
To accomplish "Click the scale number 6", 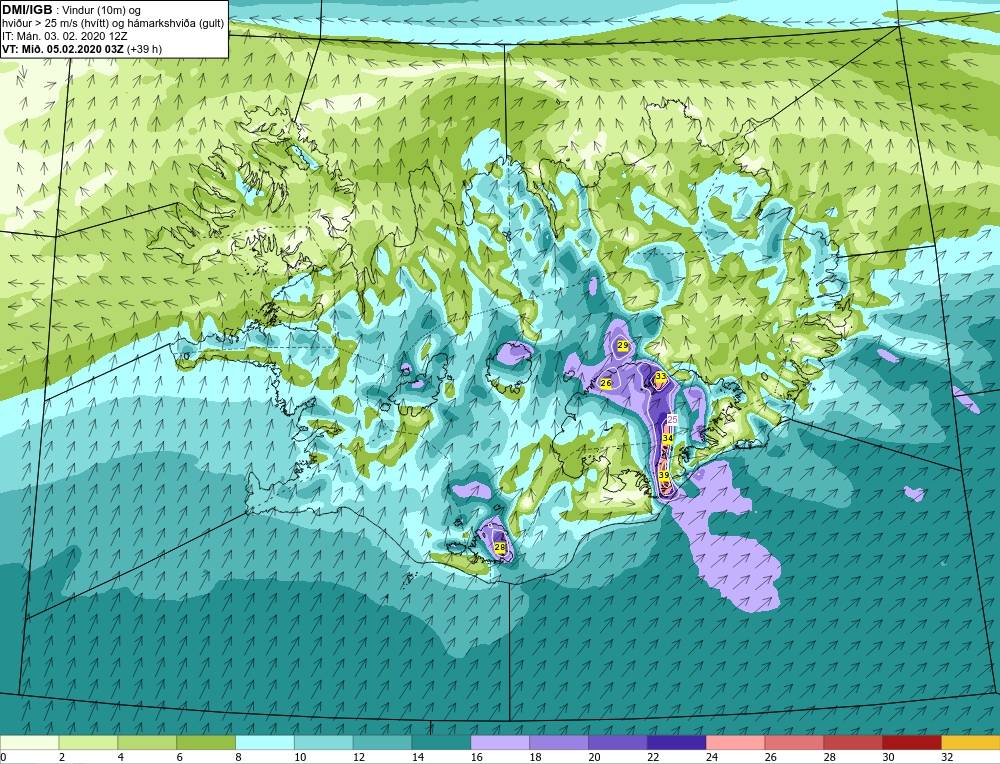I will (180, 757).
